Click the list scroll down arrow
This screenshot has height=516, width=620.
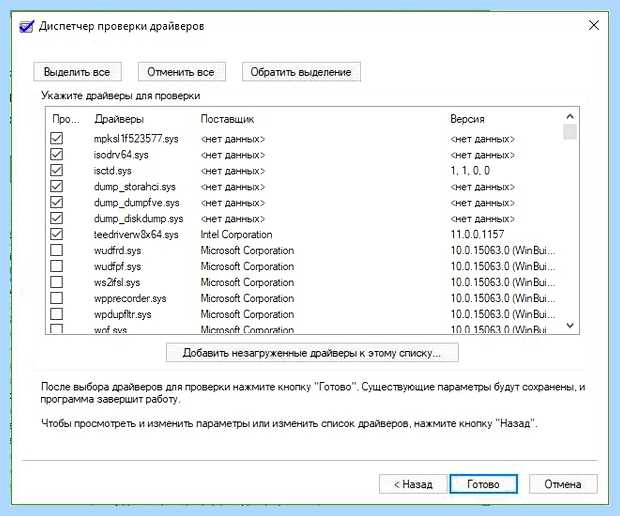(x=570, y=325)
